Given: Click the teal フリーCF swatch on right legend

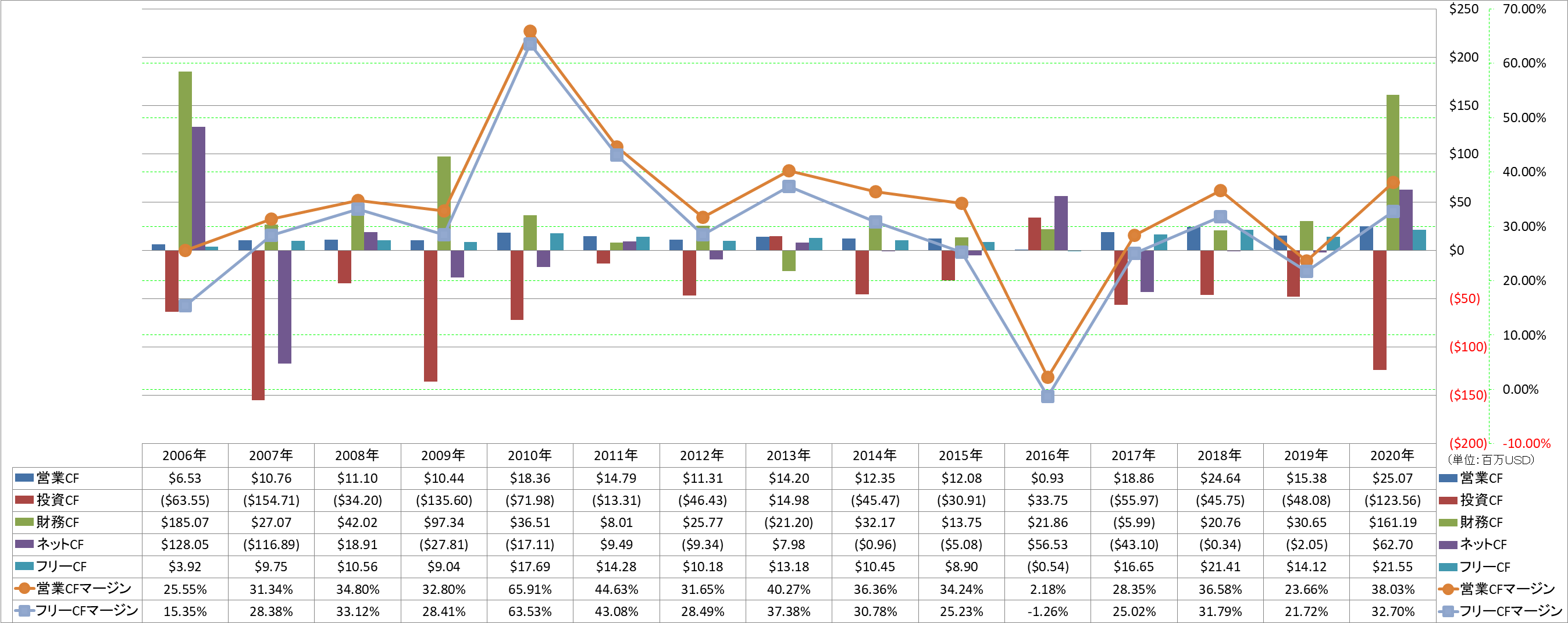Looking at the screenshot, I should [1448, 567].
